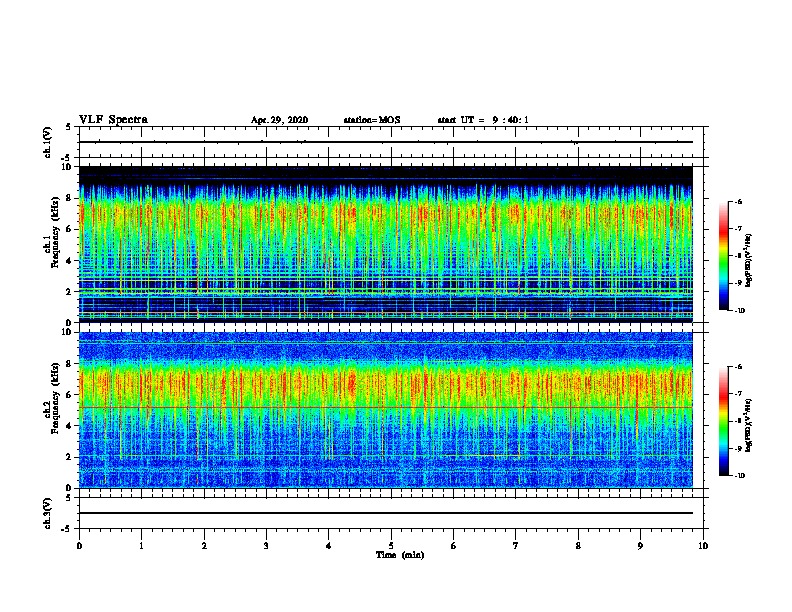Click the ch.1 spectrogram color scale bar

tap(724, 256)
